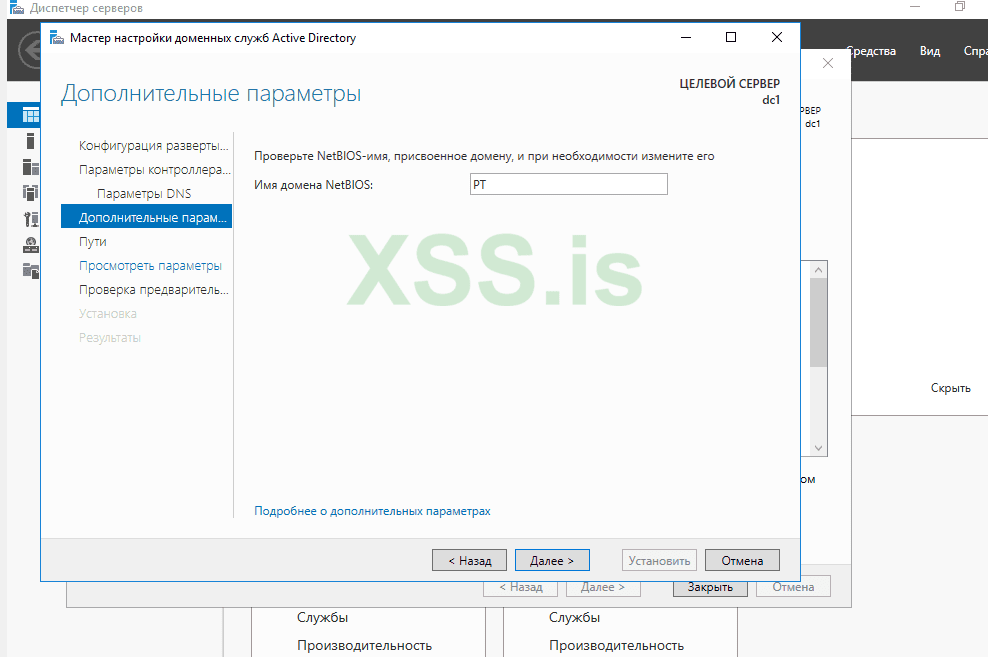This screenshot has height=657, width=988.
Task: Click the dc1 server name in AD wizard
Action: (771, 100)
